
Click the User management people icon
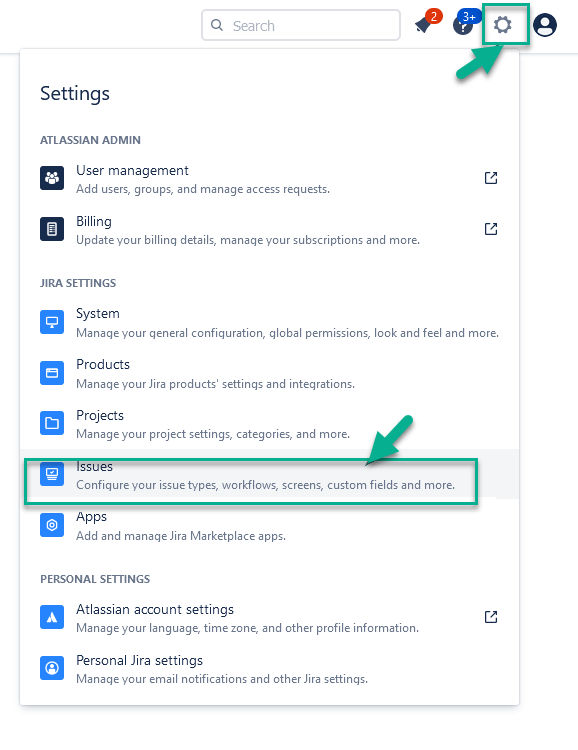tap(52, 178)
